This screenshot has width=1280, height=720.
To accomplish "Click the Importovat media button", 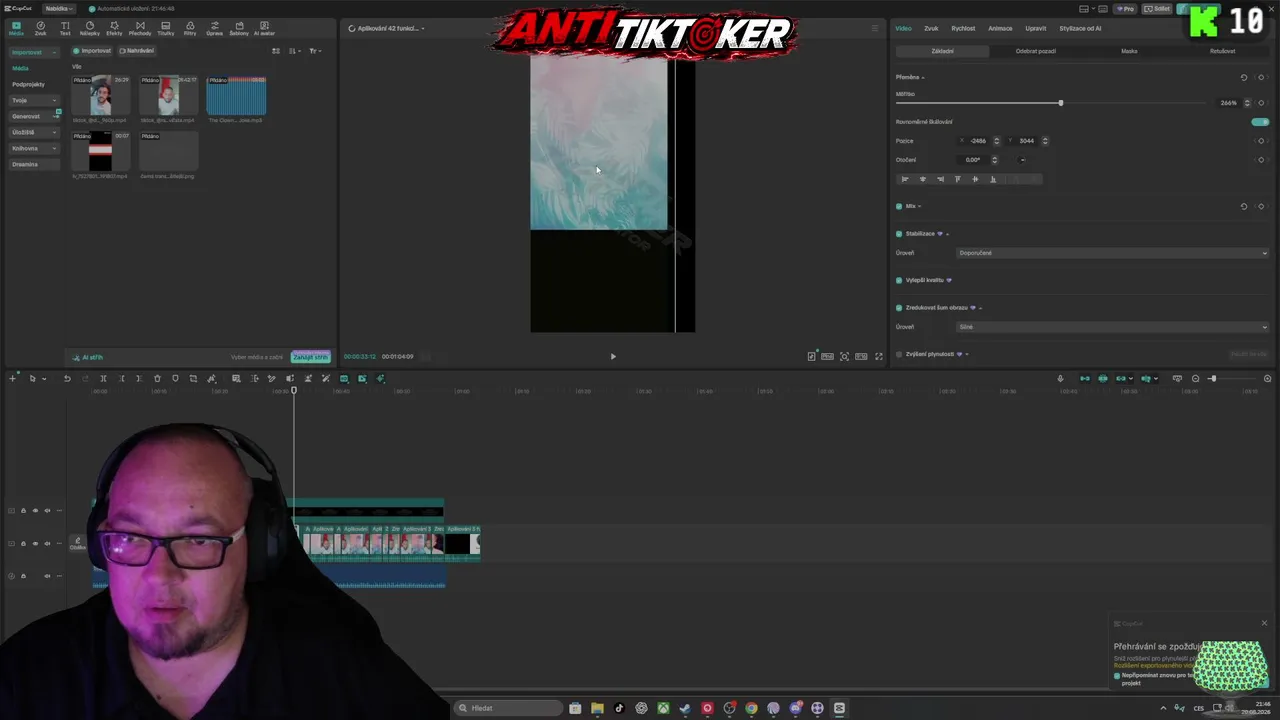I will 92,51.
